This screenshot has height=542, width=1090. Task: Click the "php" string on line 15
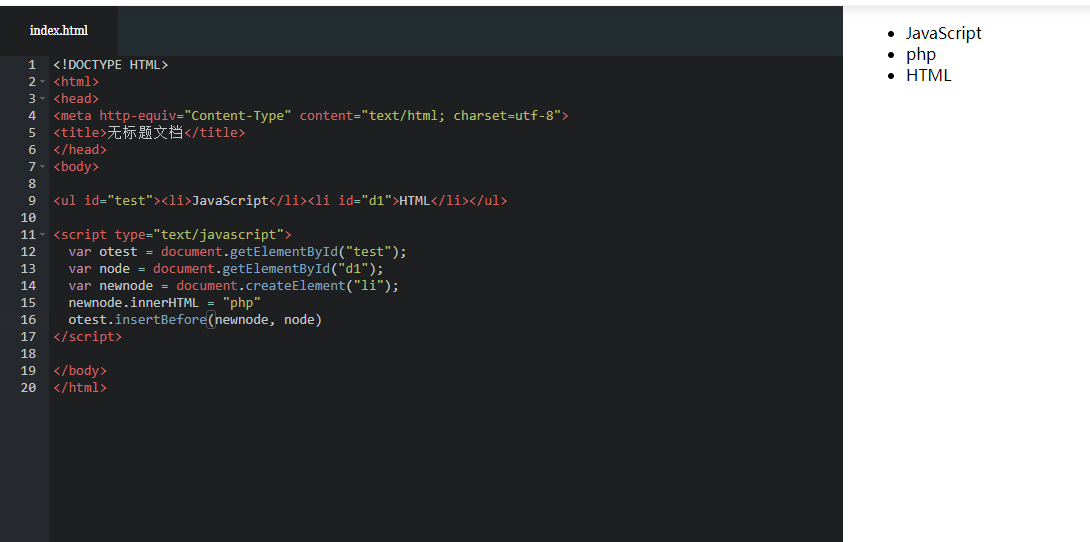[242, 303]
